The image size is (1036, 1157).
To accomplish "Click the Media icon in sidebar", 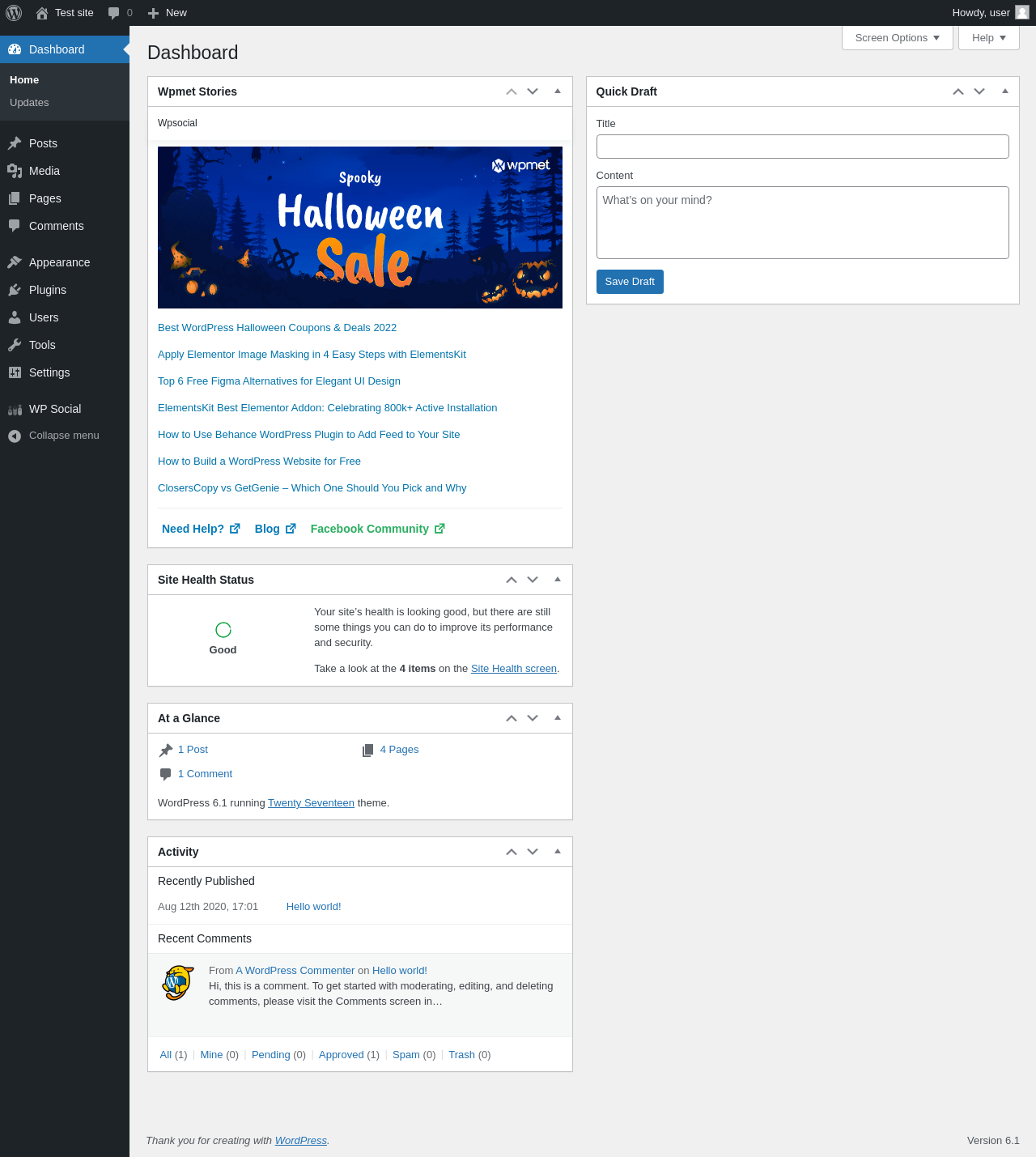I will tap(15, 171).
